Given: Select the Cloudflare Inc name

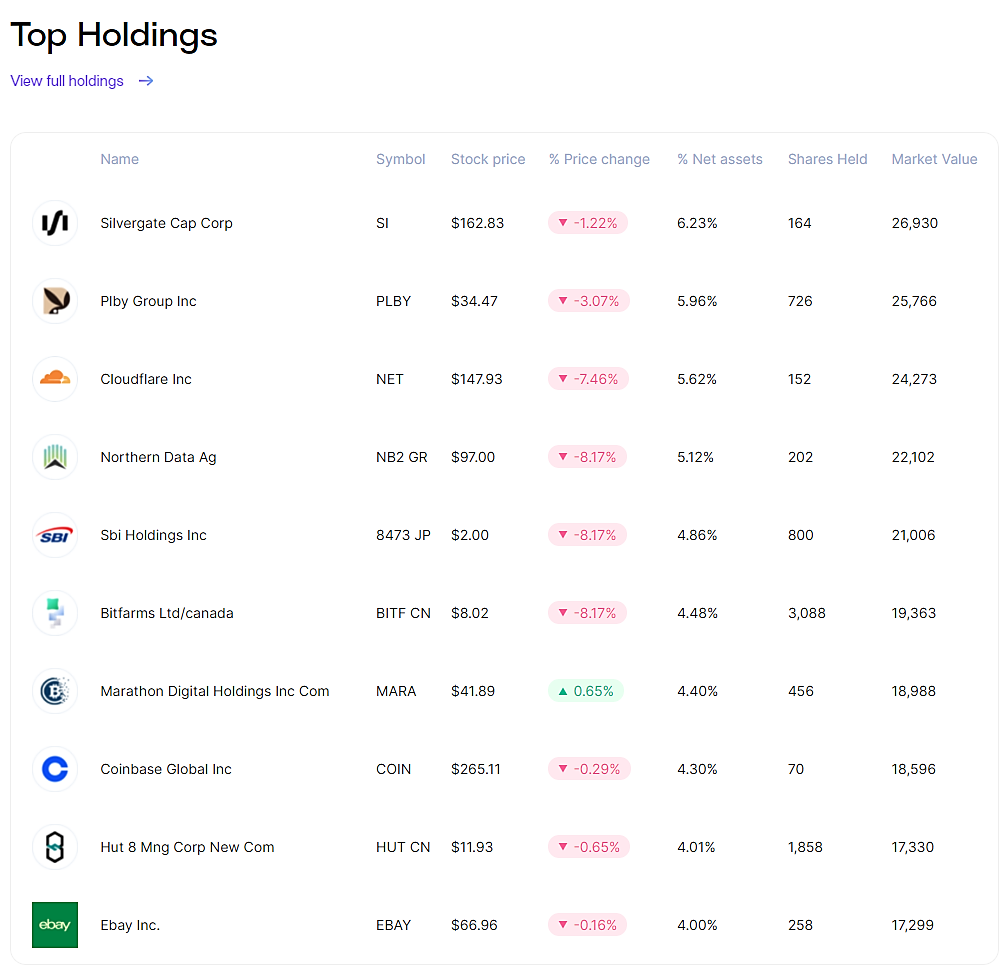Looking at the screenshot, I should [x=146, y=379].
